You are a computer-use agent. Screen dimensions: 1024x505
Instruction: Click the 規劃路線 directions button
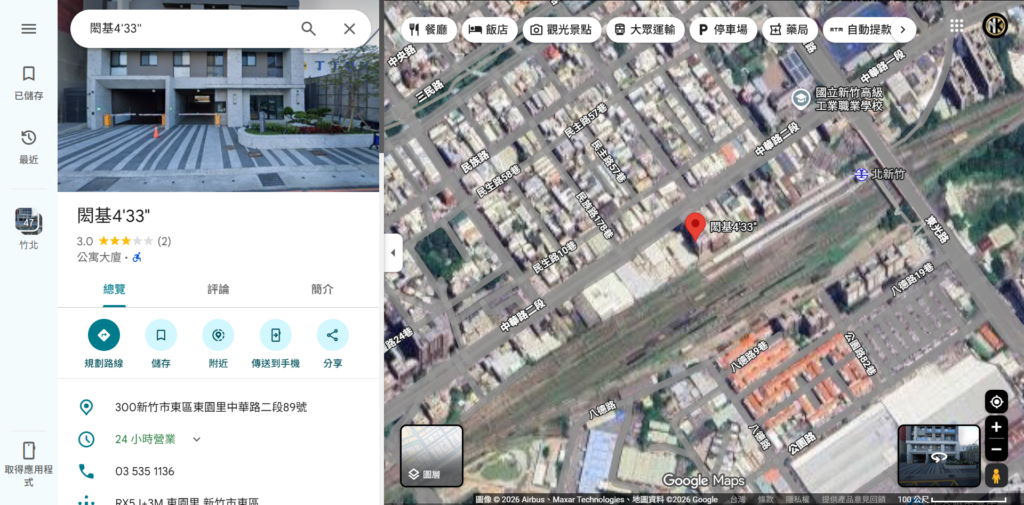pos(104,344)
